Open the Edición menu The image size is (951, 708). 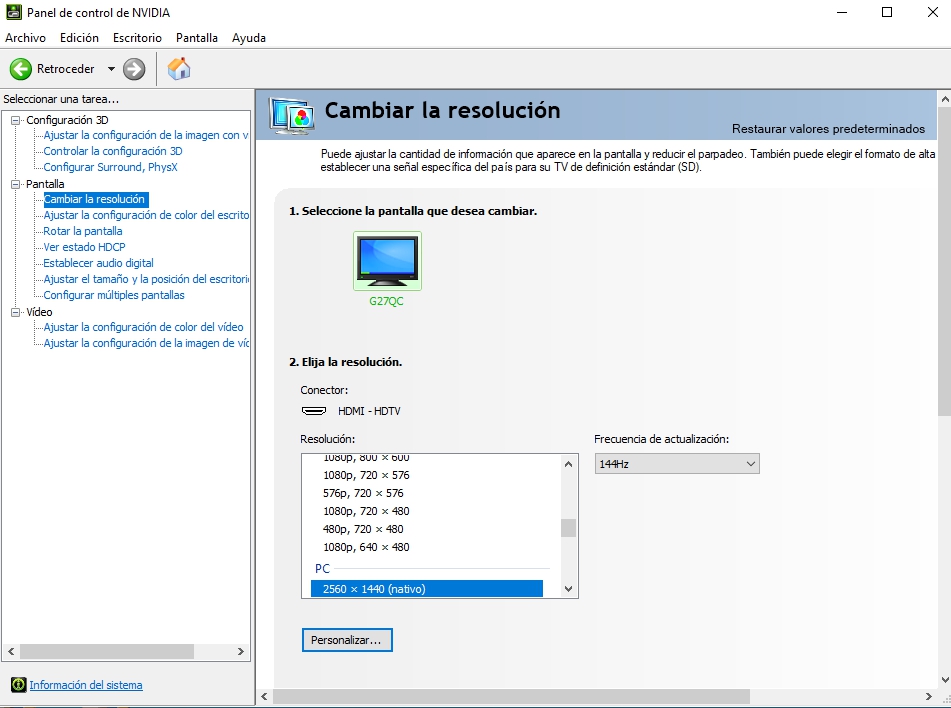tap(79, 38)
